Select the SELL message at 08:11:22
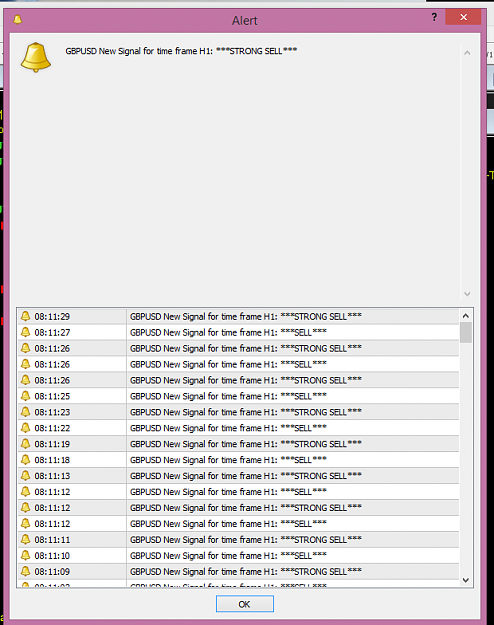Viewport: 494px width, 625px height. pyautogui.click(x=293, y=428)
